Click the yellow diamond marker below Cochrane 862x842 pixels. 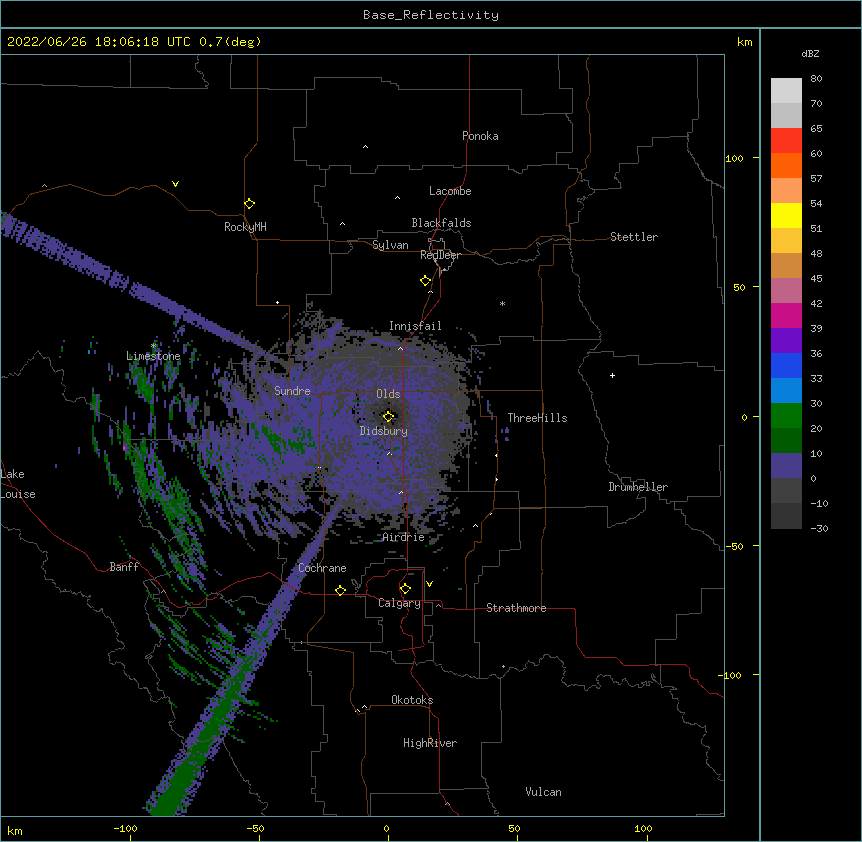(x=340, y=590)
